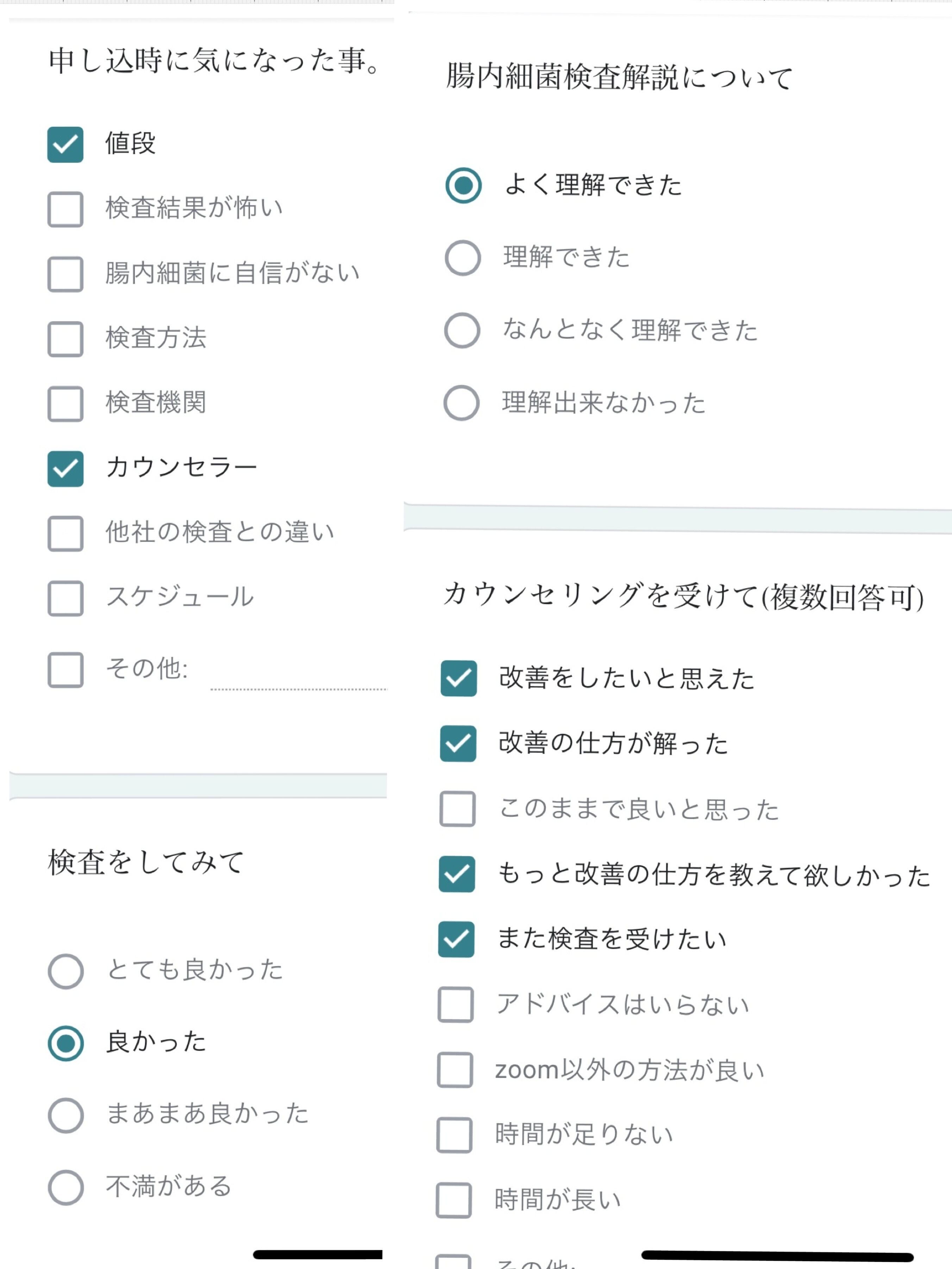Check 腸内細菌に自信がない option

(65, 274)
